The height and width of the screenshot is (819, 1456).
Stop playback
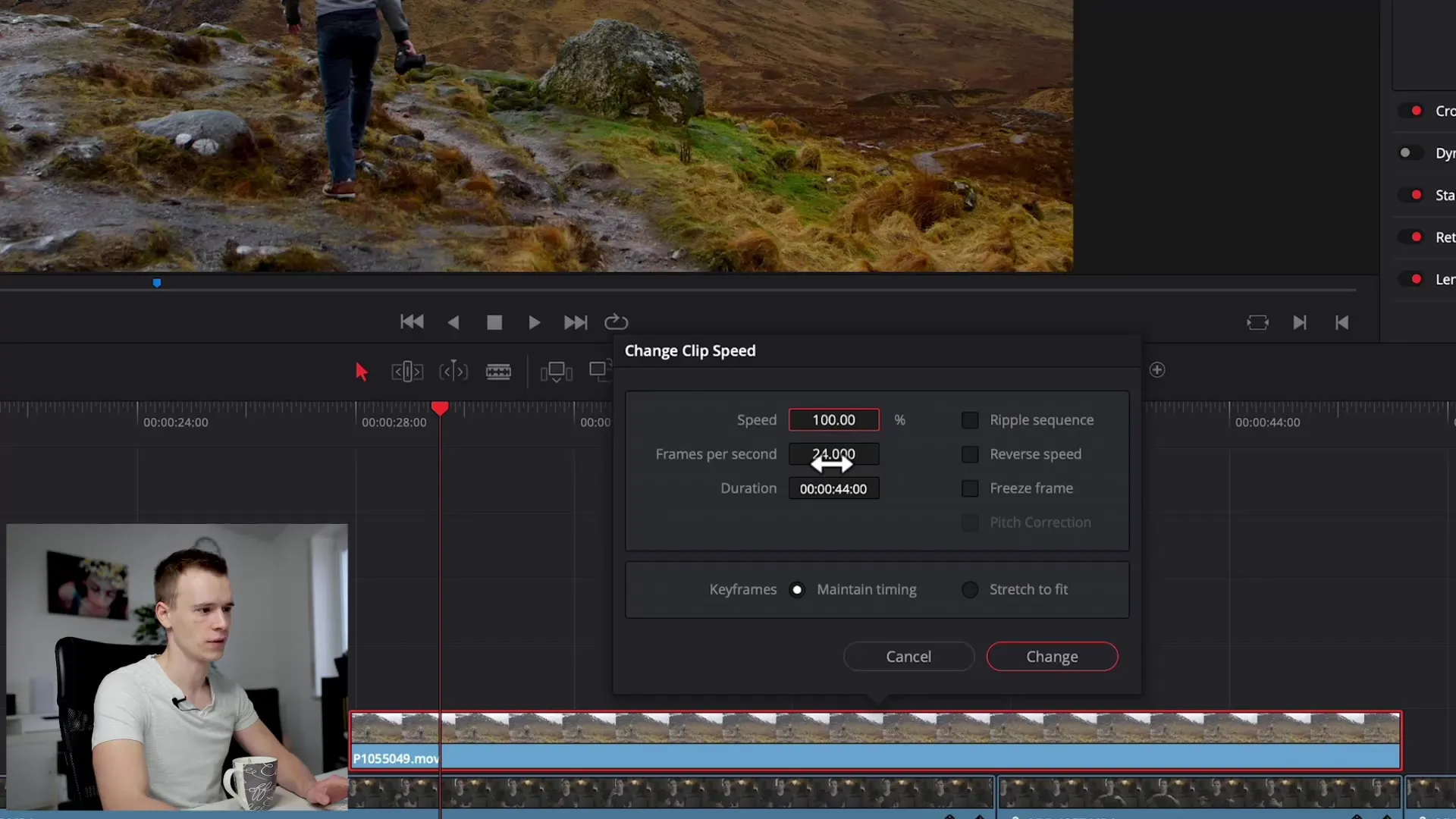point(494,322)
